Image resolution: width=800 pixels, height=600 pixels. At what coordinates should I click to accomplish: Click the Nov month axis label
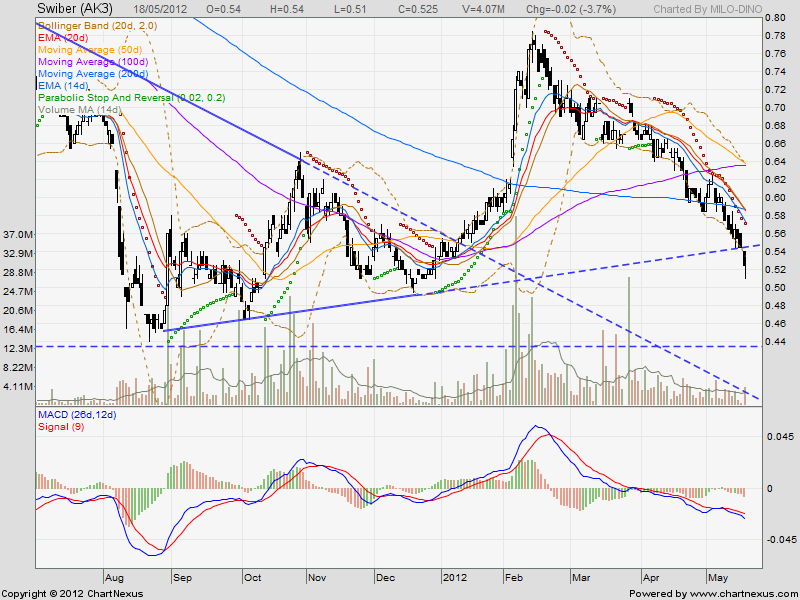317,578
